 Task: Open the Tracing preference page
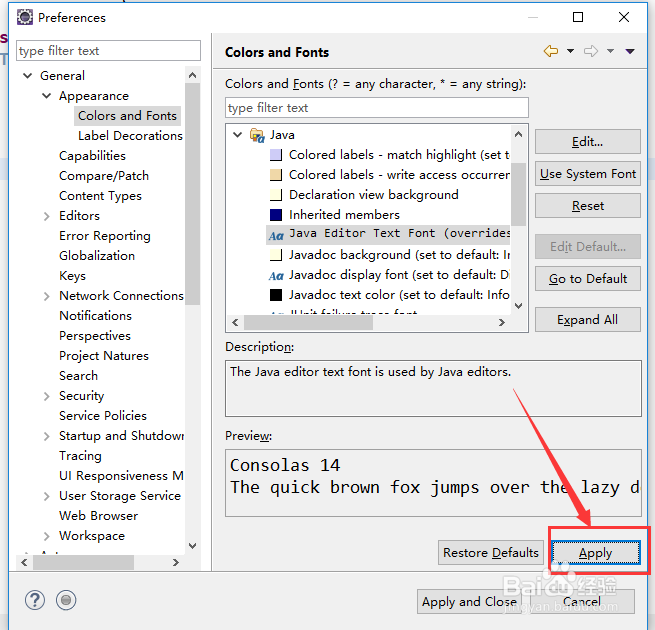coord(80,456)
